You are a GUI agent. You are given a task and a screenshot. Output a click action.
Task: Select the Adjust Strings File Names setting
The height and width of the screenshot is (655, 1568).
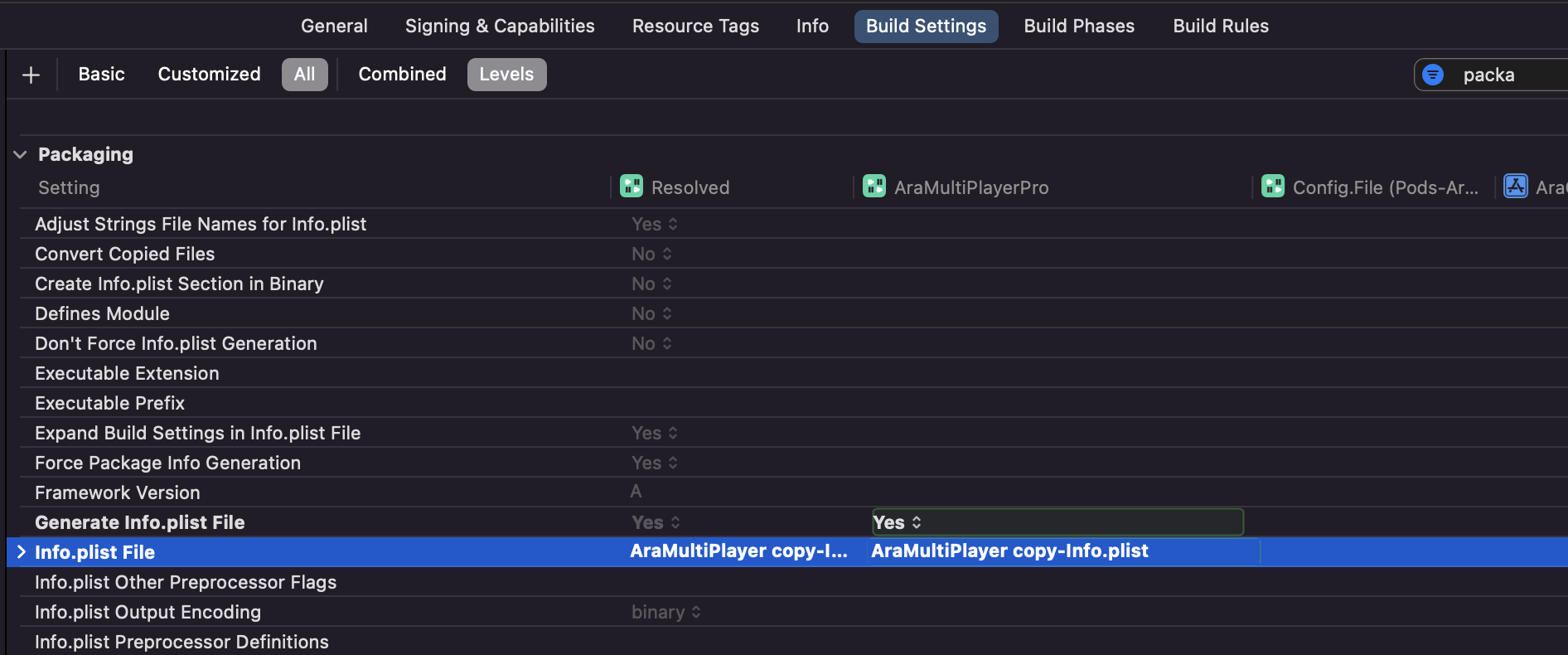click(x=201, y=224)
